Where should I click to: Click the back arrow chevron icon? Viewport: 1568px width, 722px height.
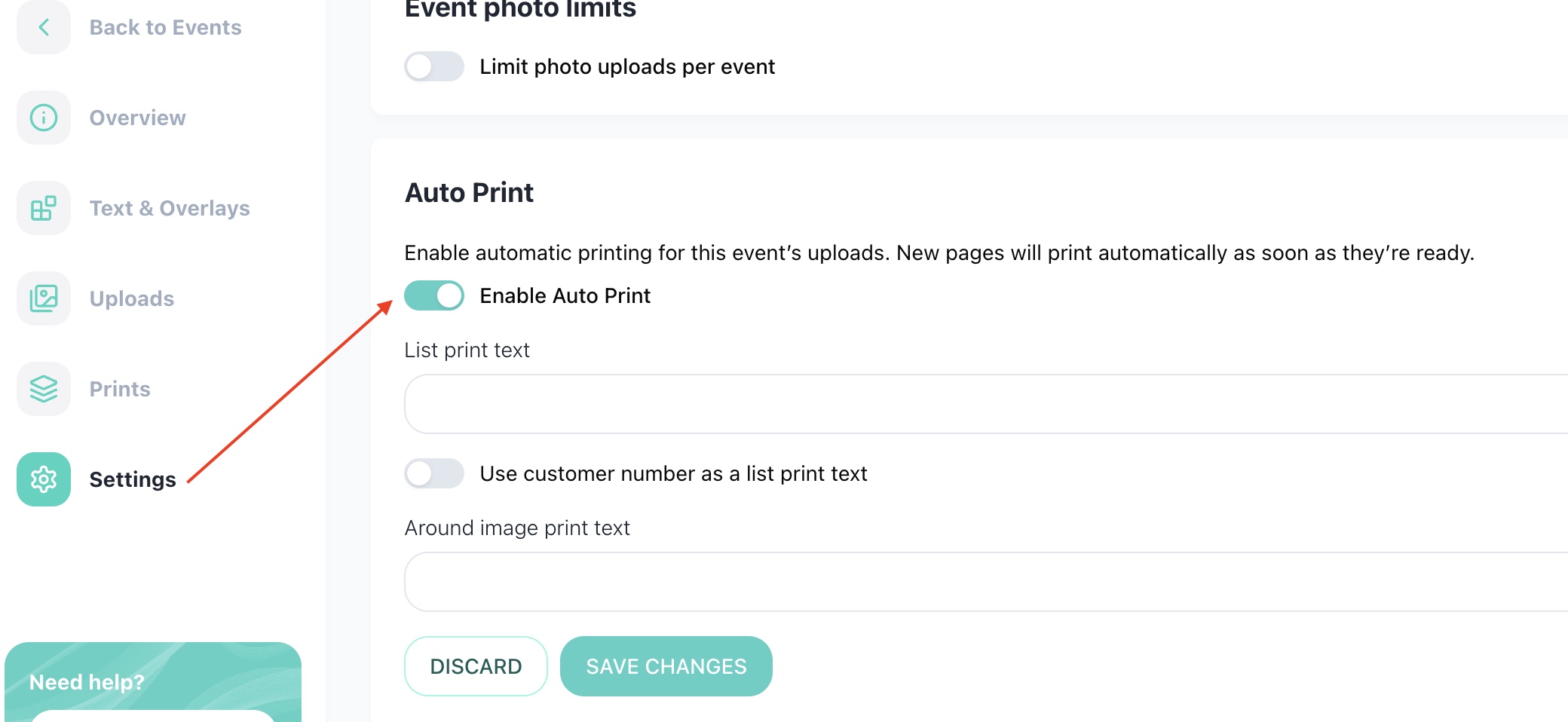point(44,28)
